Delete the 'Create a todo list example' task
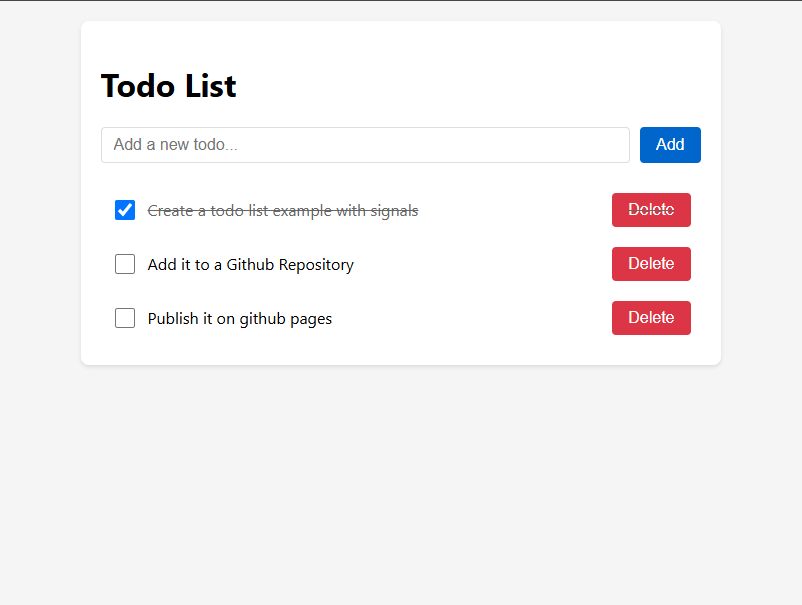The width and height of the screenshot is (802, 605). [651, 210]
